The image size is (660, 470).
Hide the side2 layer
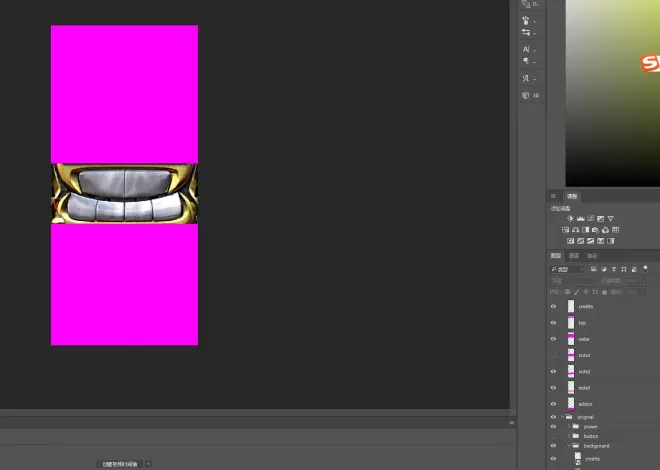pyautogui.click(x=554, y=372)
